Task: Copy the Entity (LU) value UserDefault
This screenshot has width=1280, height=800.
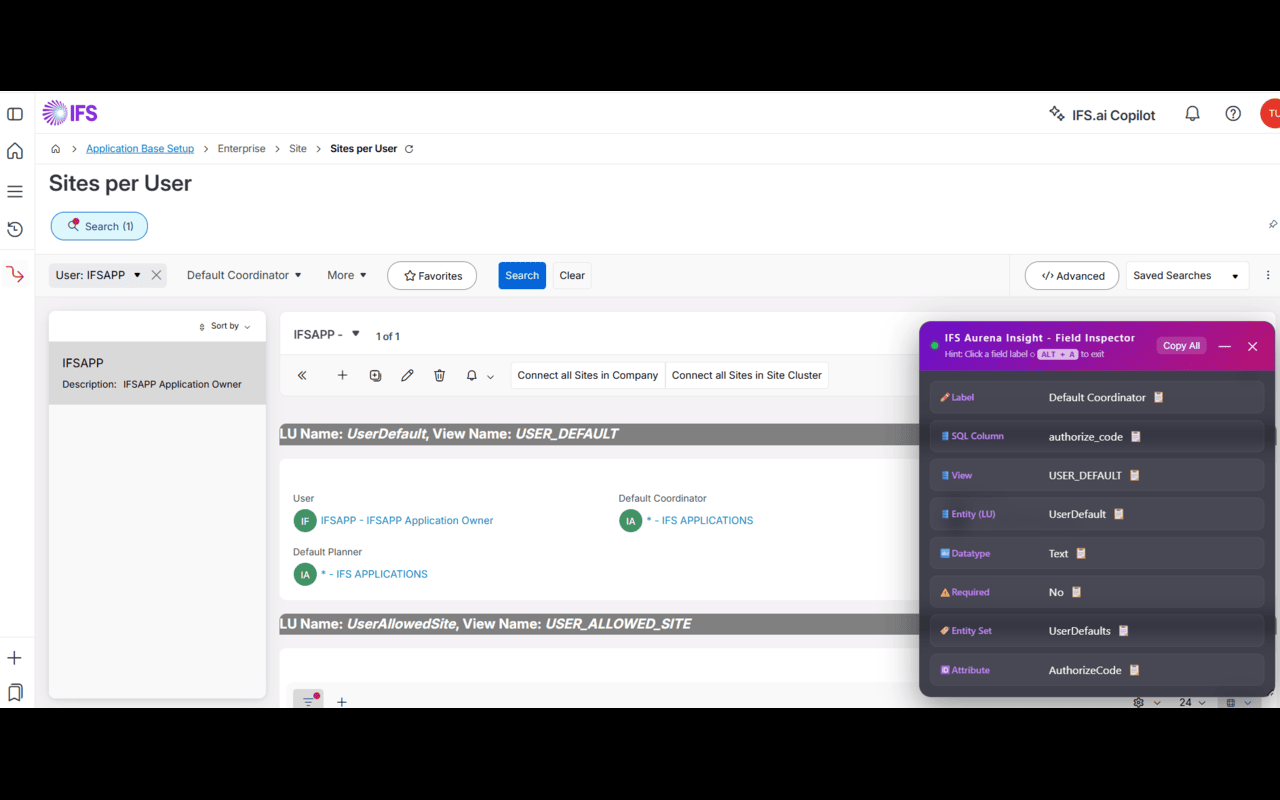Action: [1119, 514]
